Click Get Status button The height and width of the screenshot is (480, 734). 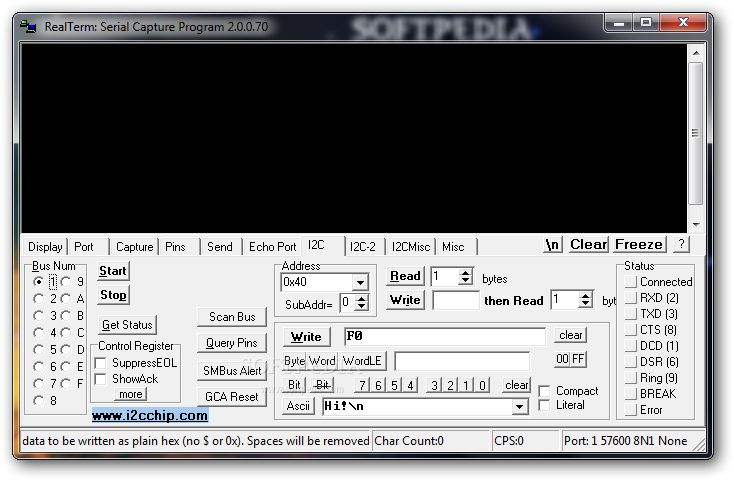click(x=127, y=325)
